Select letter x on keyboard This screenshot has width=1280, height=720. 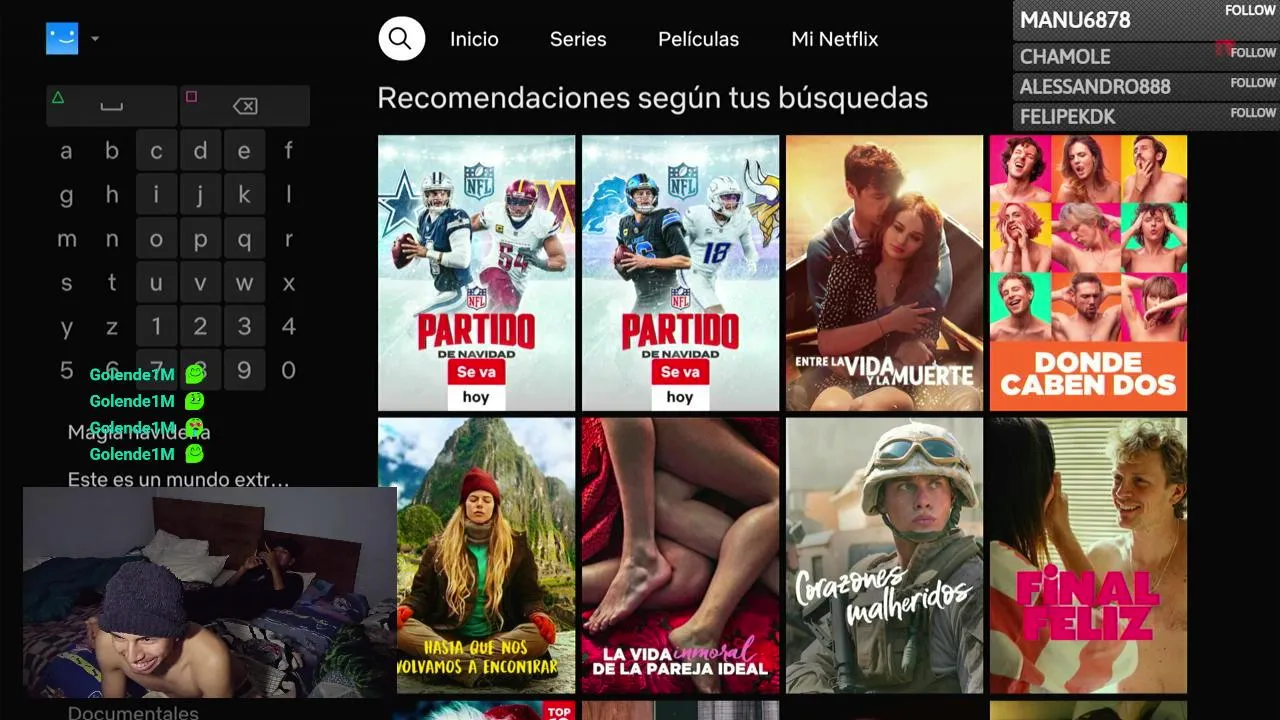[x=289, y=283]
